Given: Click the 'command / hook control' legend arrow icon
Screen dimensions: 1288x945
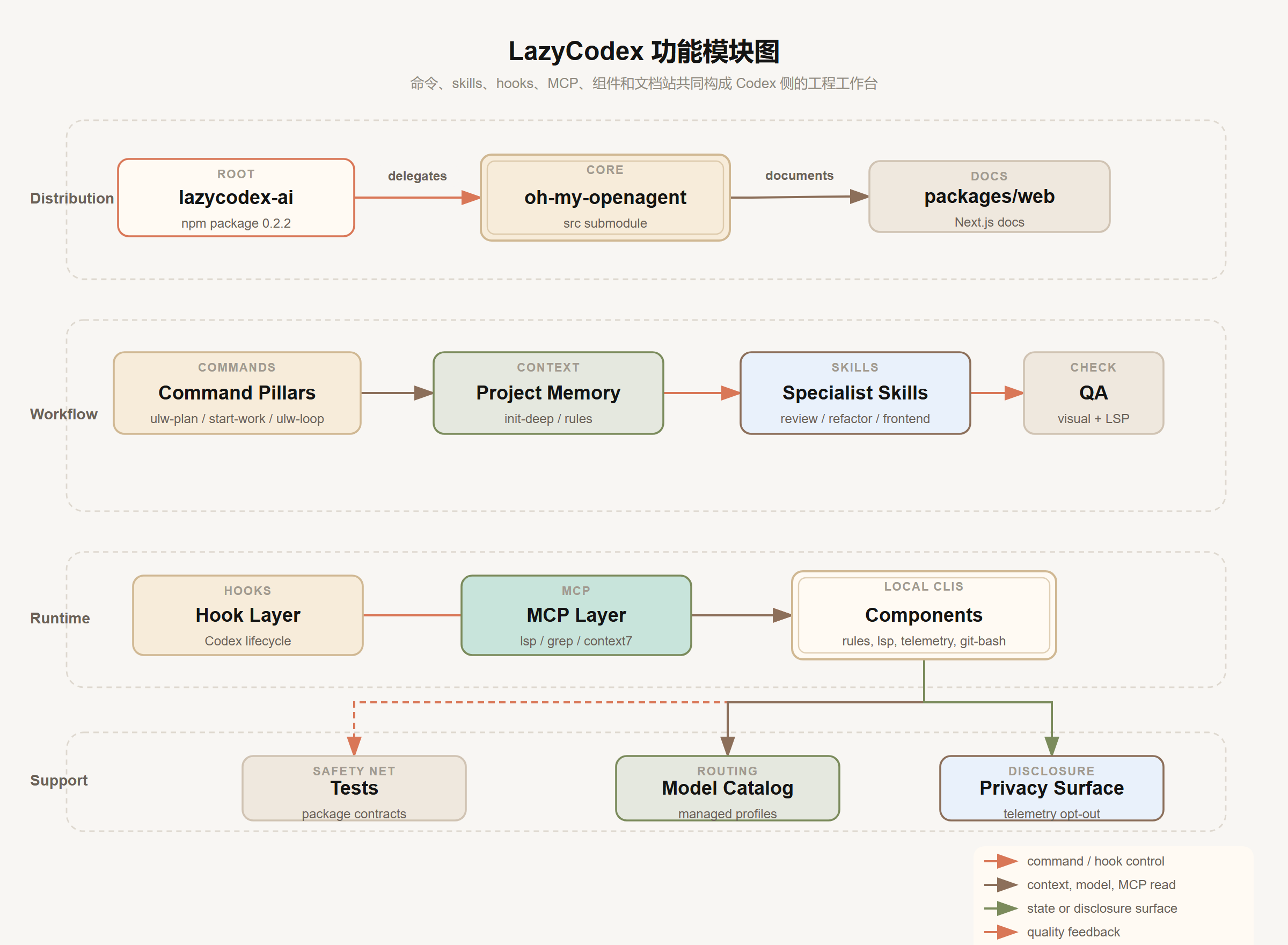Looking at the screenshot, I should [1000, 861].
